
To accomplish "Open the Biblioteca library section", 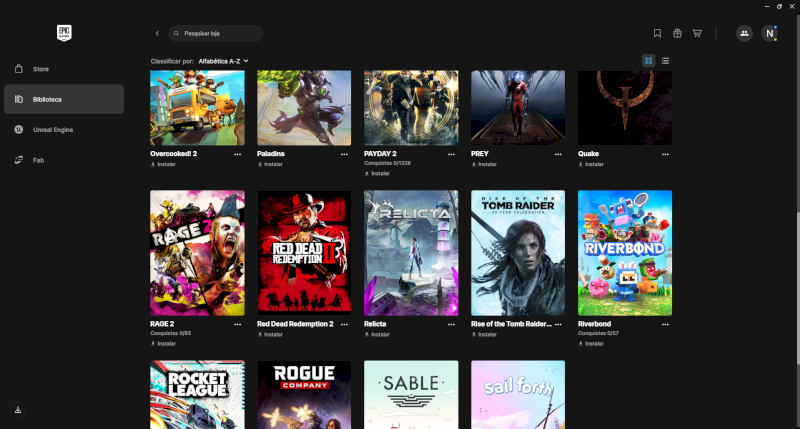I will click(64, 99).
